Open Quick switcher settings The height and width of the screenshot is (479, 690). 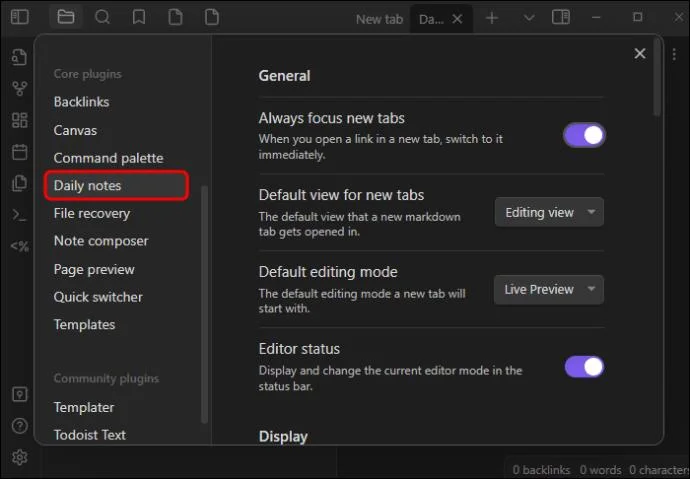click(98, 297)
